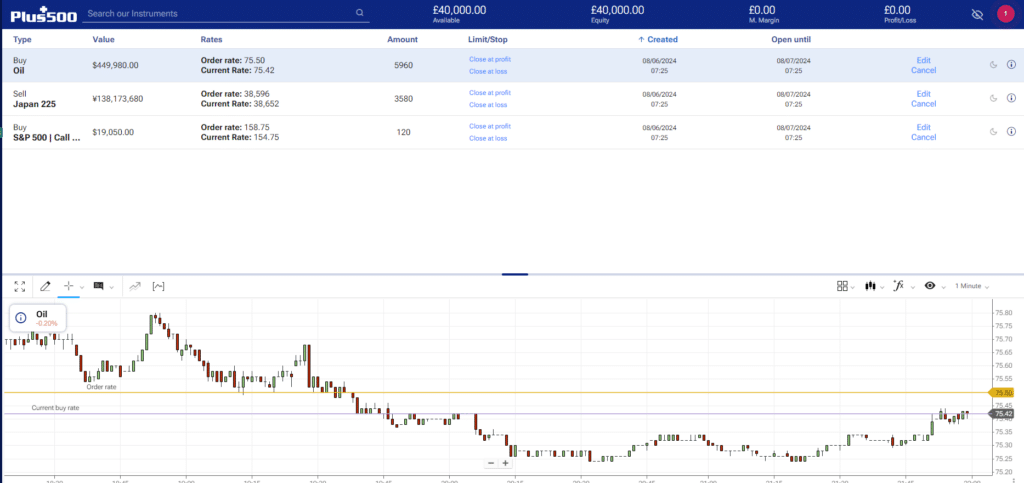This screenshot has width=1024, height=483.
Task: Set Close at loss for Oil
Action: click(488, 71)
